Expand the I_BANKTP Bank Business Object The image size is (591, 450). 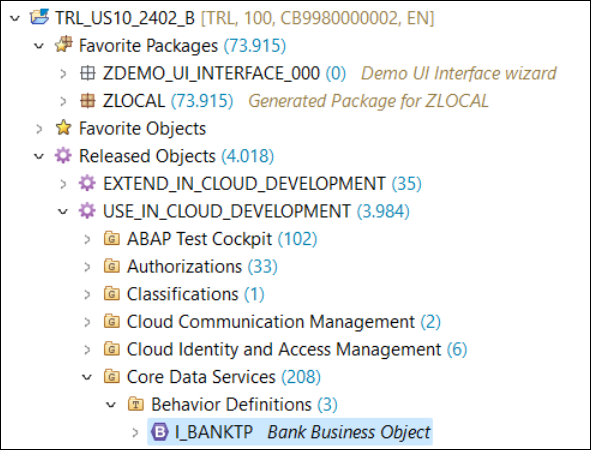(135, 432)
